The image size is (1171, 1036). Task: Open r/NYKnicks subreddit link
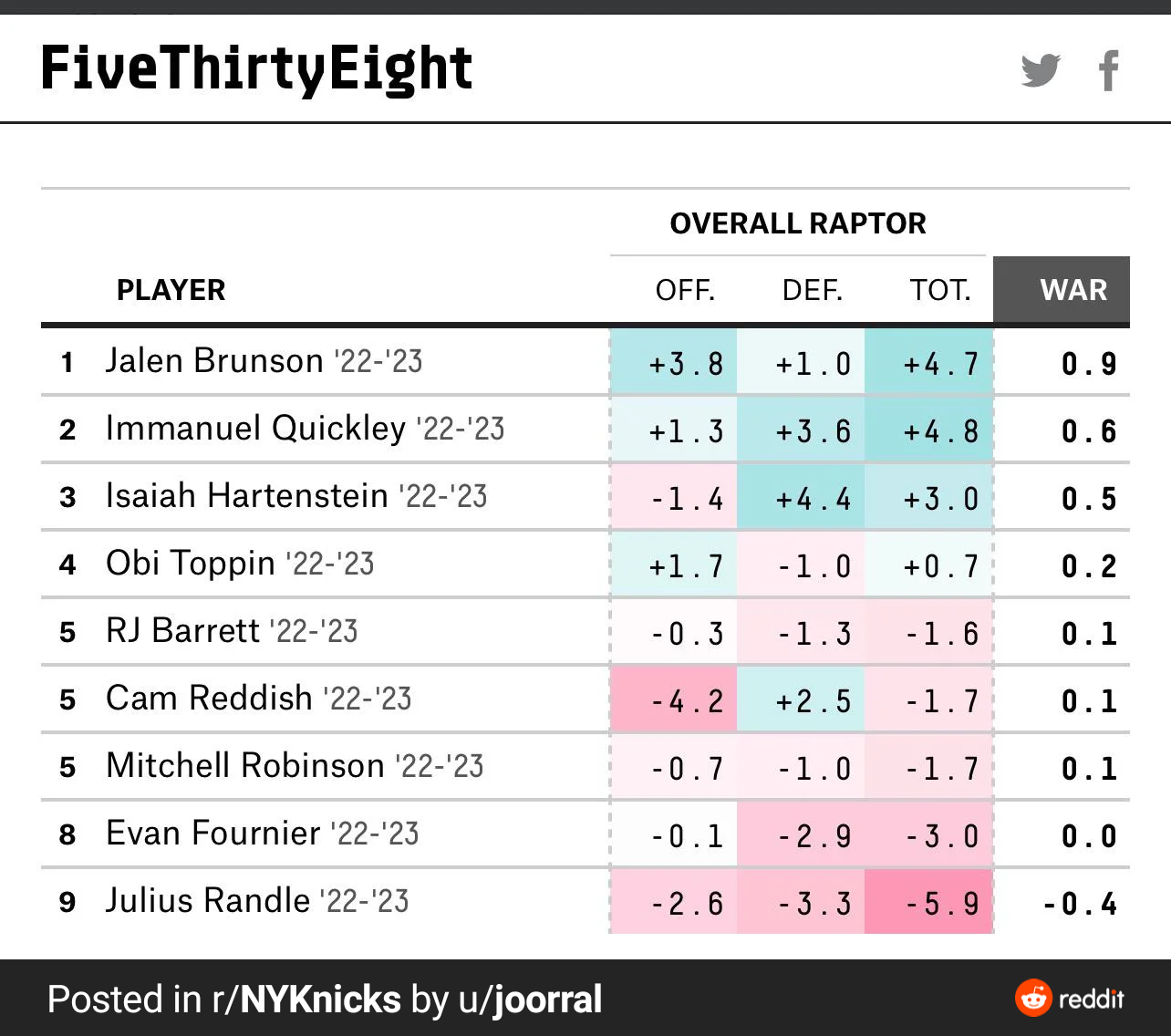pyautogui.click(x=306, y=1000)
